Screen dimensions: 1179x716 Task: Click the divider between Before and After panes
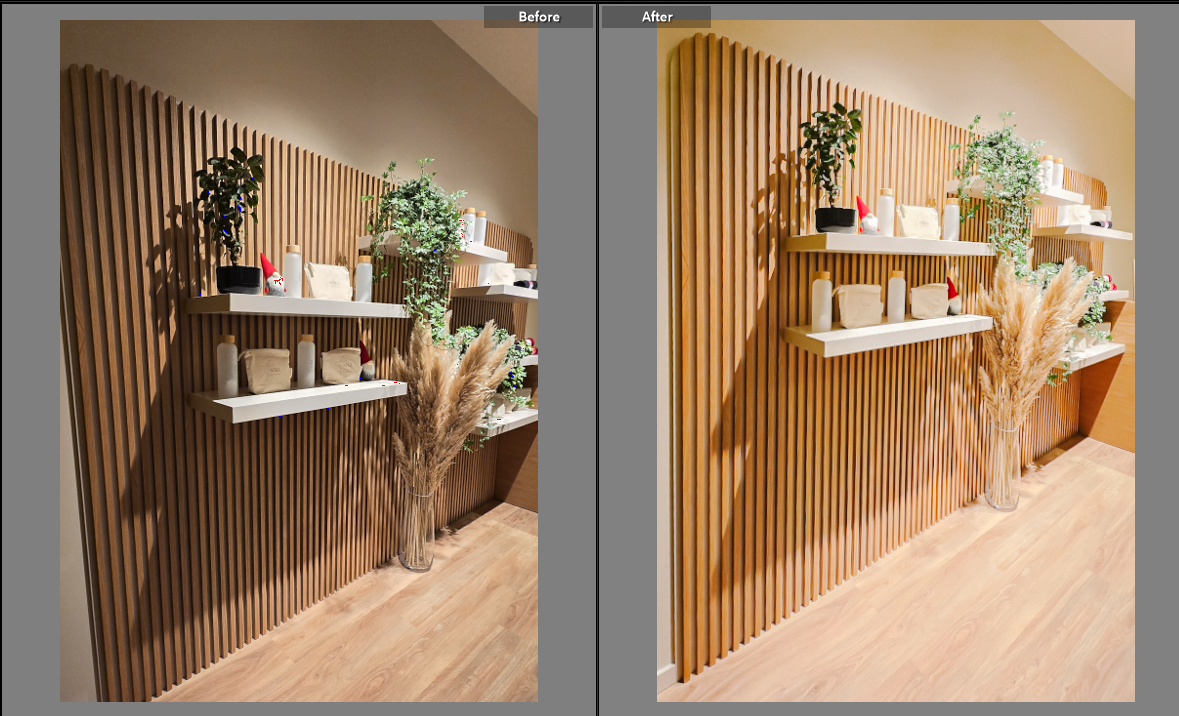point(598,360)
